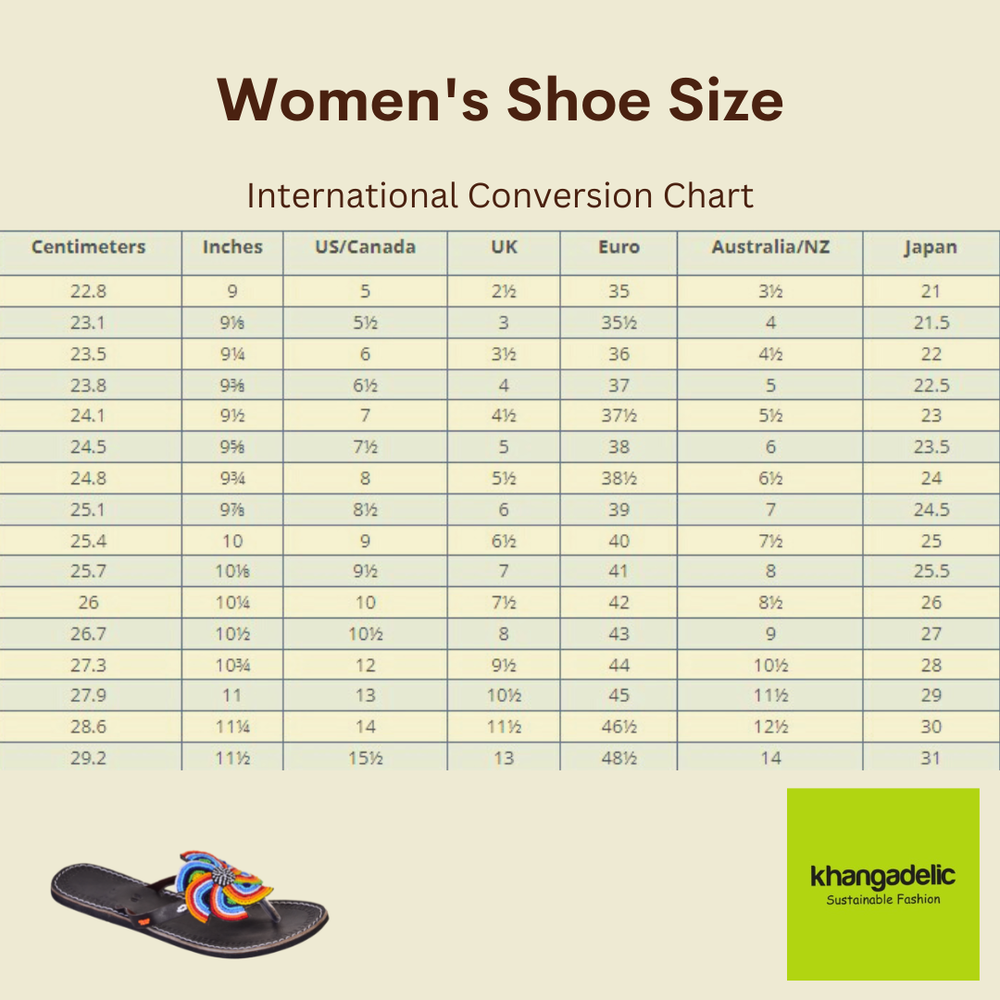The width and height of the screenshot is (1000, 1000).
Task: Select the Euro 48½ cell
Action: tap(619, 758)
